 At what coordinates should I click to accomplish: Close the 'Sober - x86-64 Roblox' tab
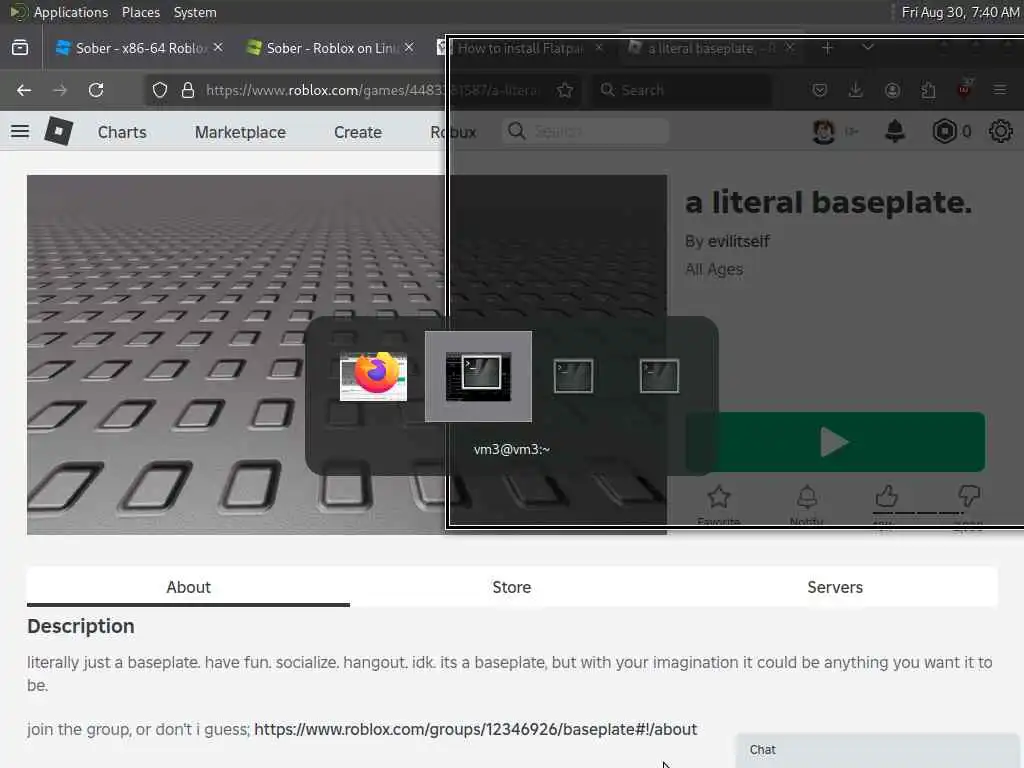pyautogui.click(x=218, y=48)
